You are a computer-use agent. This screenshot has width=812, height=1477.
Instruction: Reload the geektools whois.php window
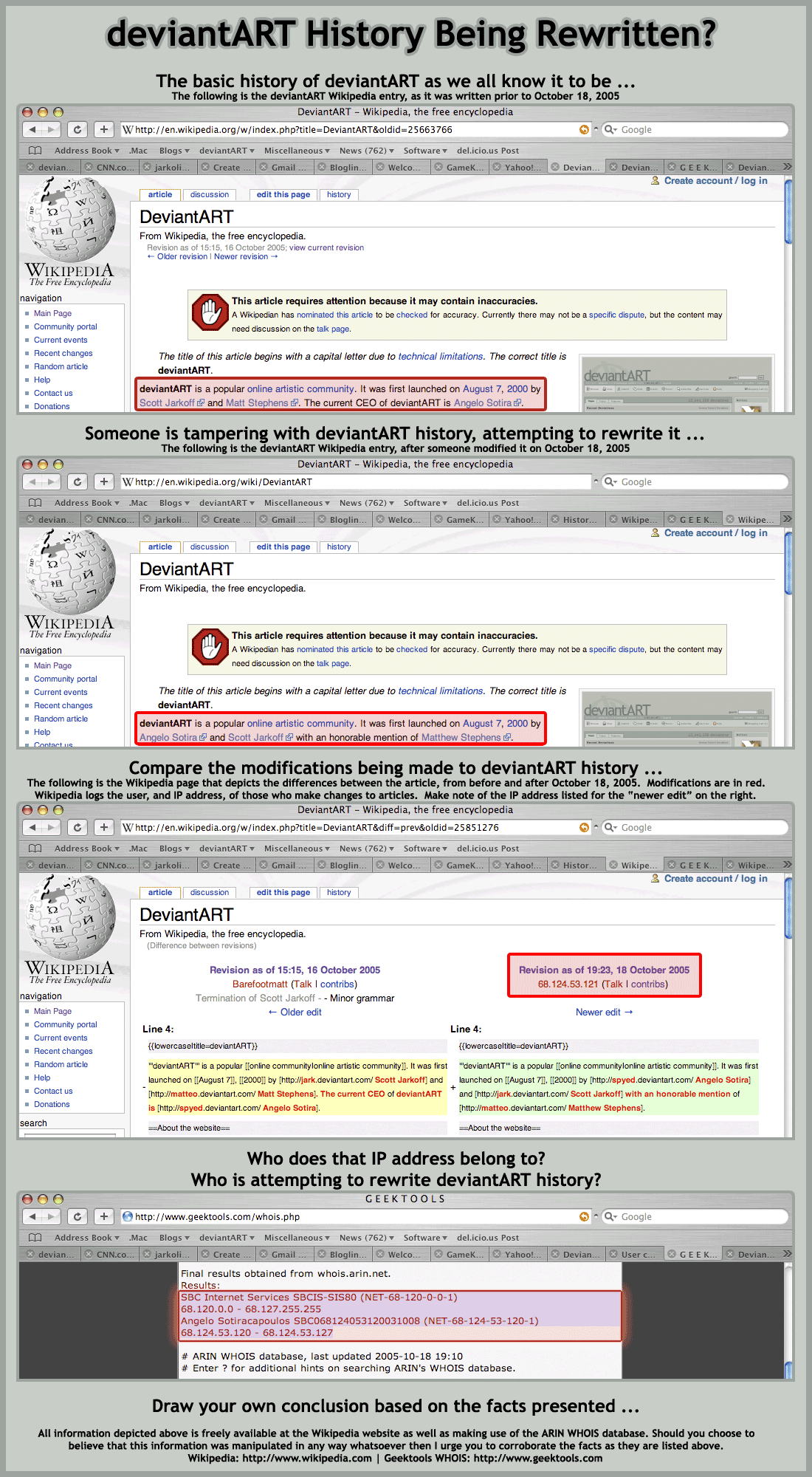tap(78, 1216)
